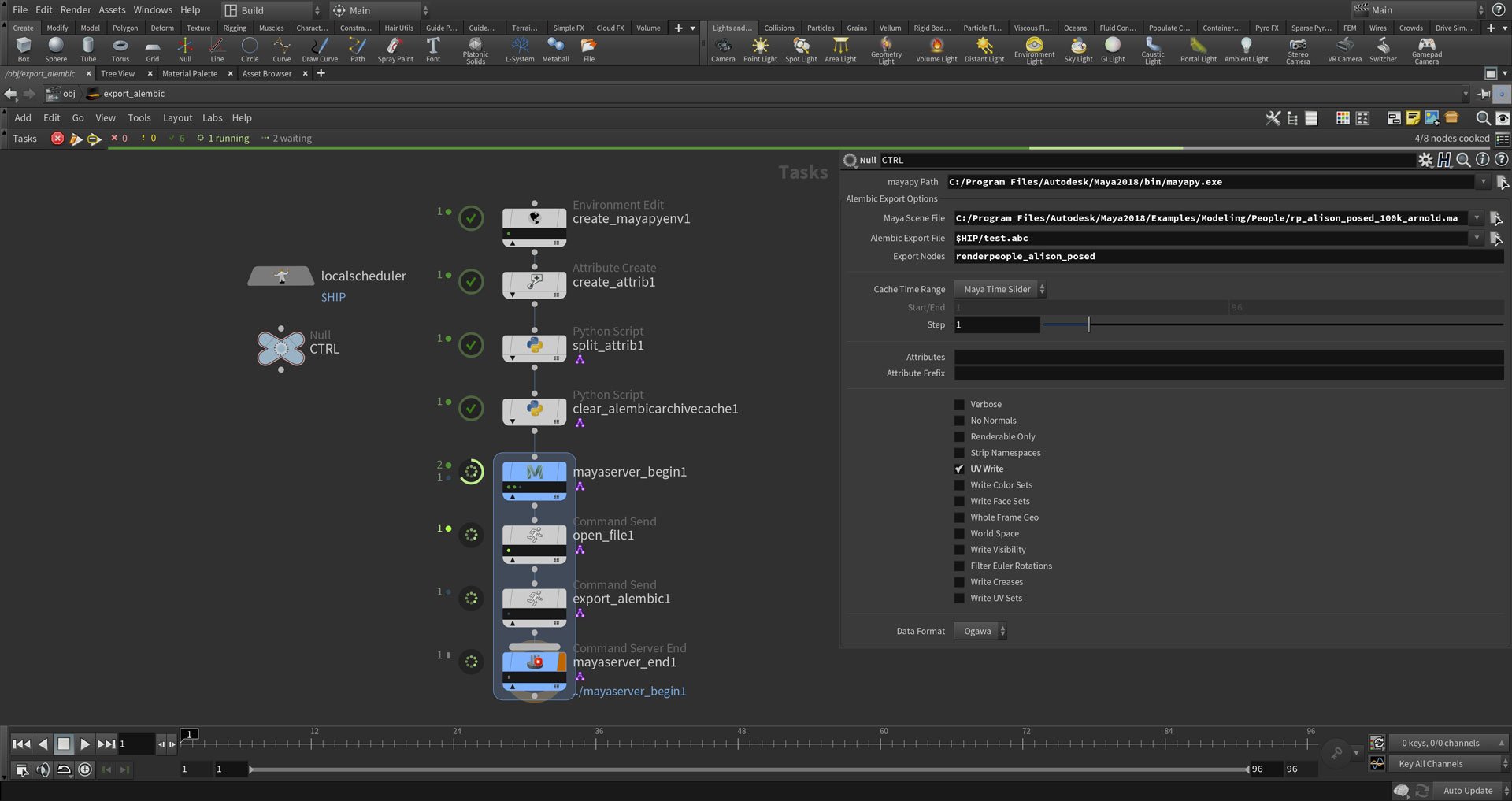Click the frame range slider bar
The width and height of the screenshot is (1512, 801).
pyautogui.click(x=748, y=769)
